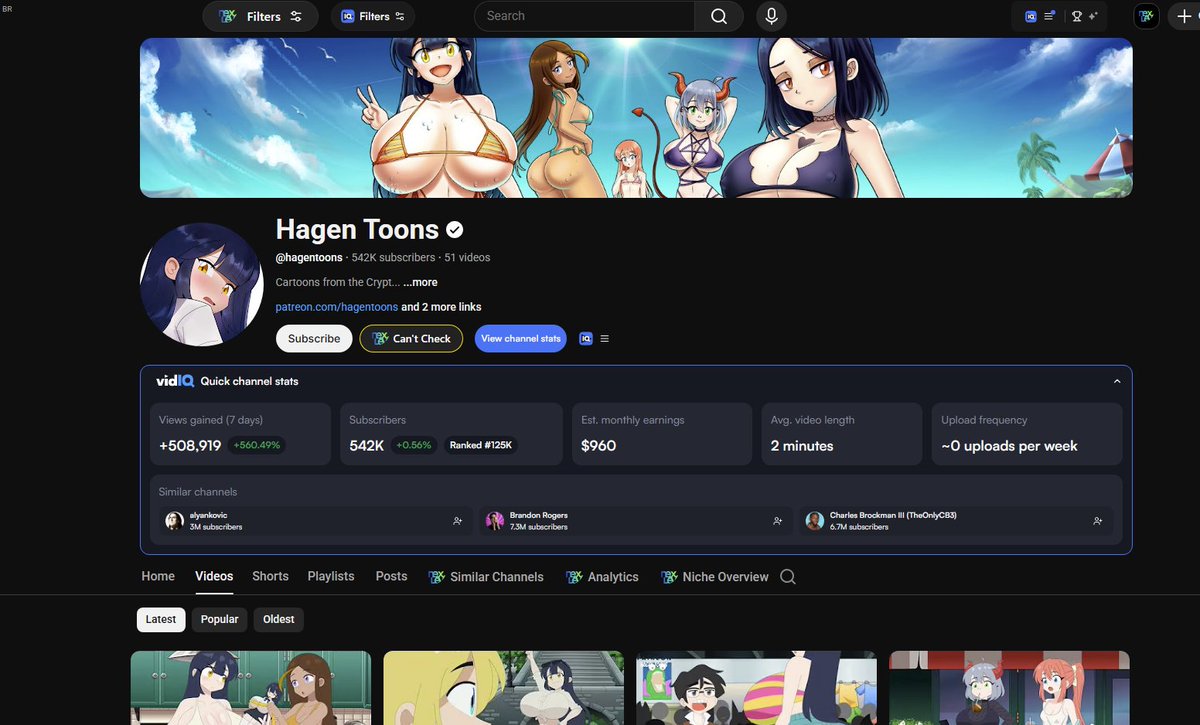Click the +560.49% views change badge
The image size is (1200, 725).
tap(257, 445)
